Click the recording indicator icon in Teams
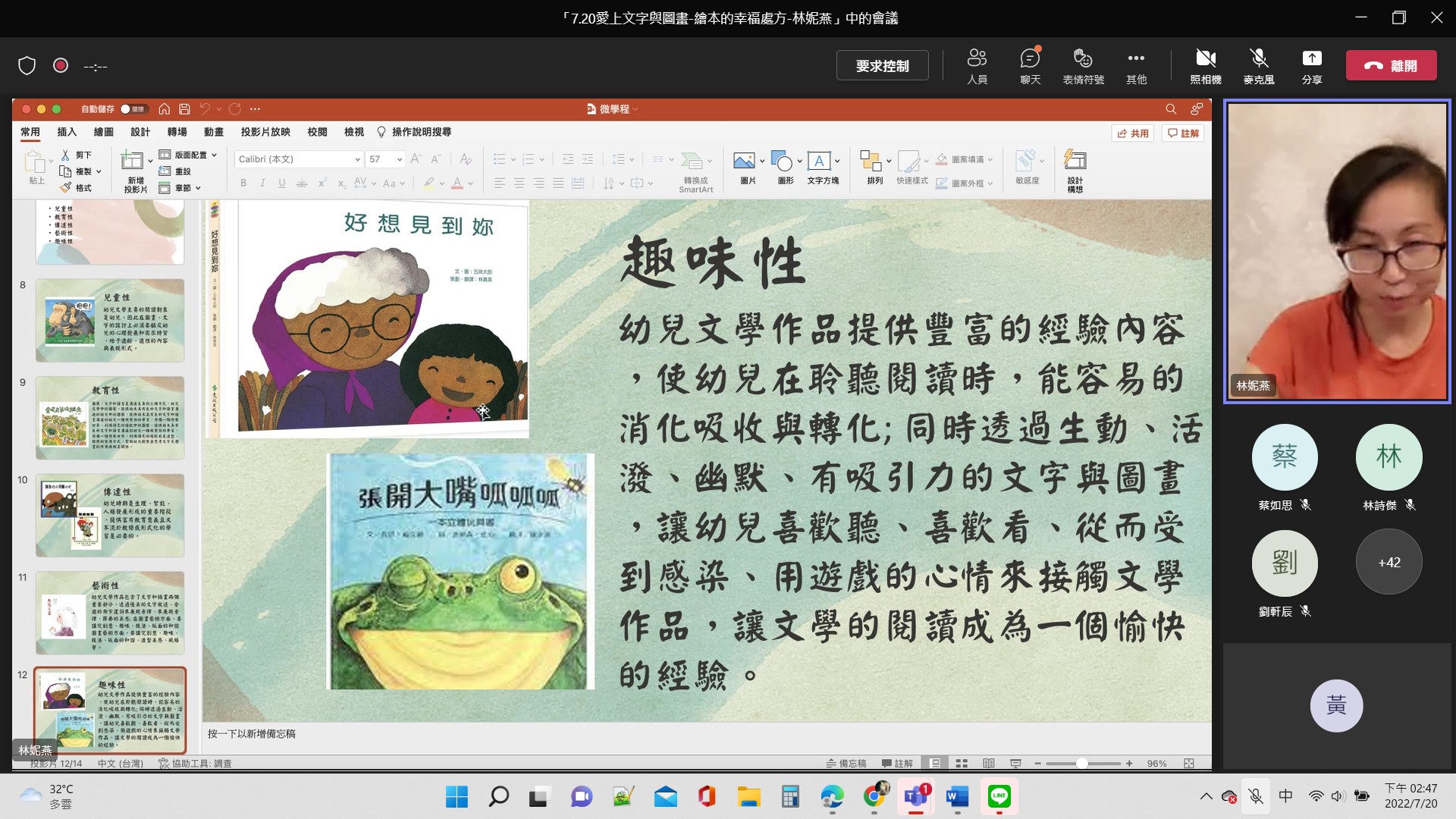 [x=61, y=66]
